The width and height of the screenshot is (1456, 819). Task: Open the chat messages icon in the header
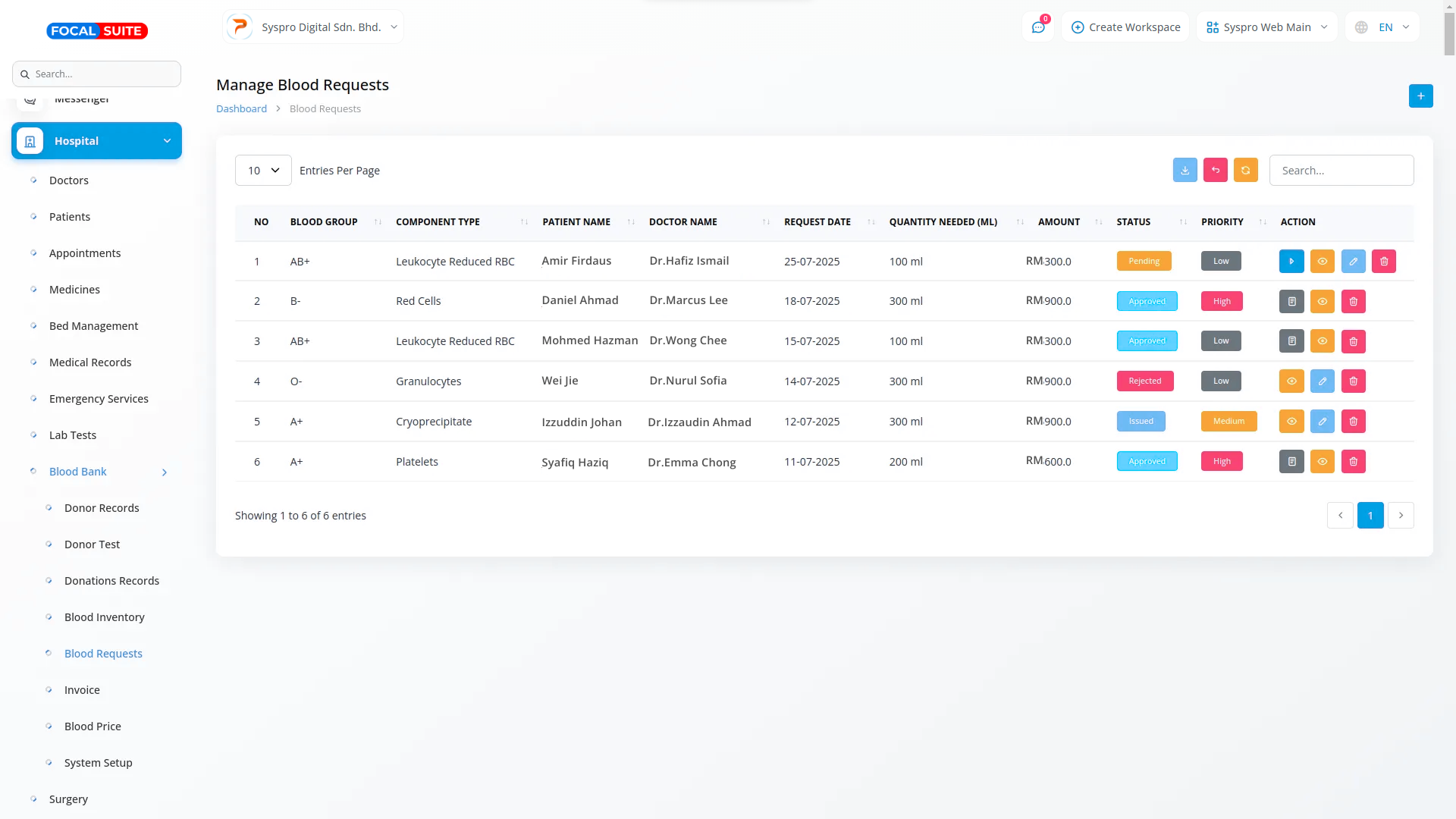point(1037,27)
